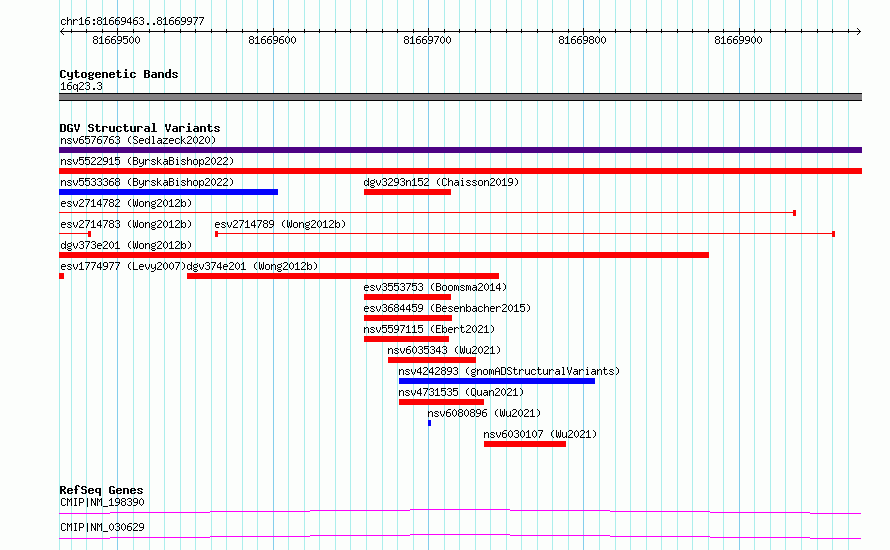Click the ruler's right arrow end
Image resolution: width=890 pixels, height=550 pixels.
[858, 32]
